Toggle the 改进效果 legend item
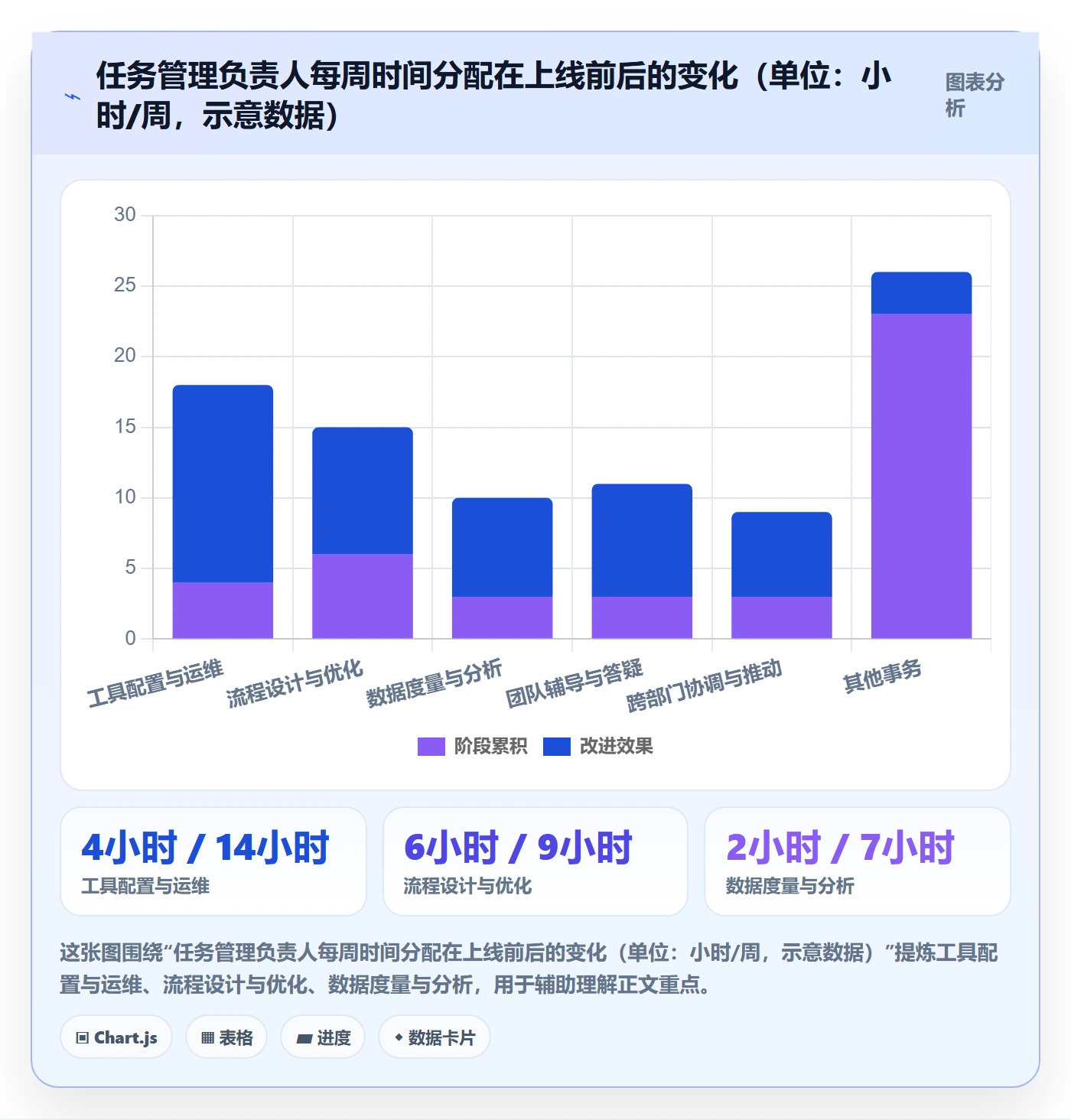The width and height of the screenshot is (1071, 1120). click(x=598, y=746)
